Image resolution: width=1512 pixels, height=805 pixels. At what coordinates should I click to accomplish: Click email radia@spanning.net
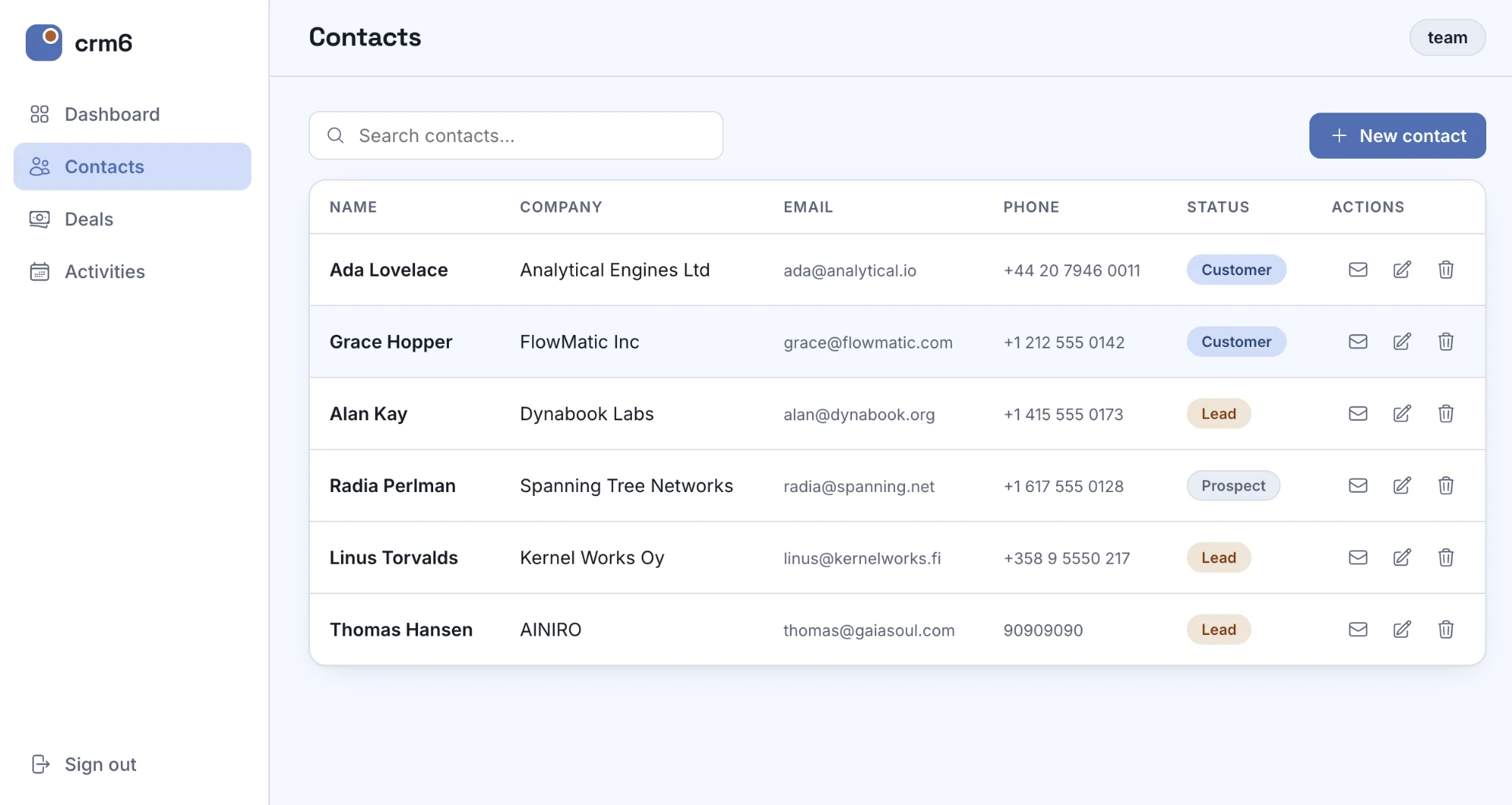[859, 486]
